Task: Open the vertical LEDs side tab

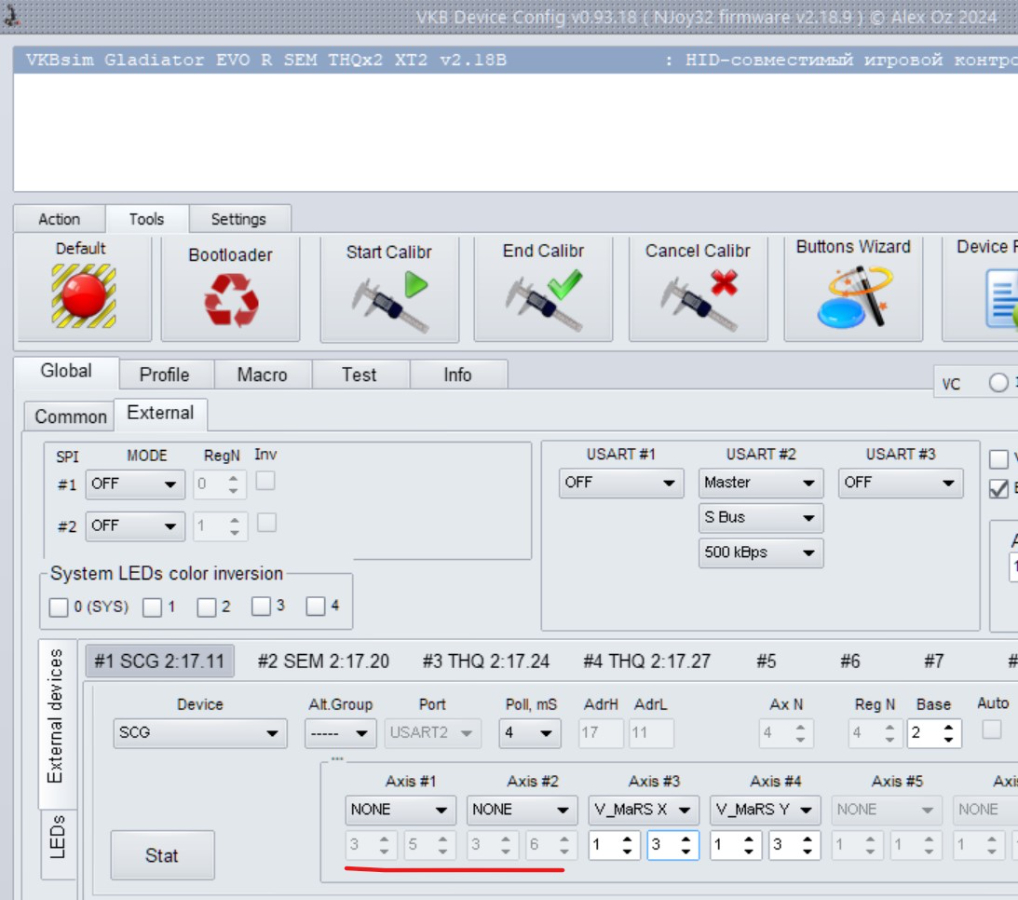Action: pyautogui.click(x=58, y=845)
